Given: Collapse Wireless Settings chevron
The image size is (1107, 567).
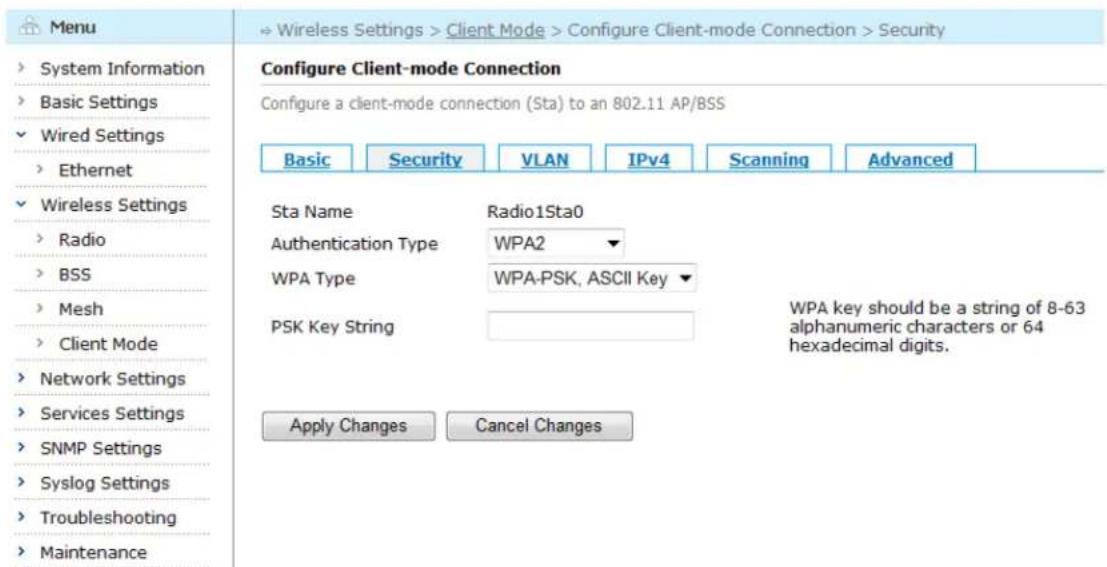Looking at the screenshot, I should pos(23,205).
